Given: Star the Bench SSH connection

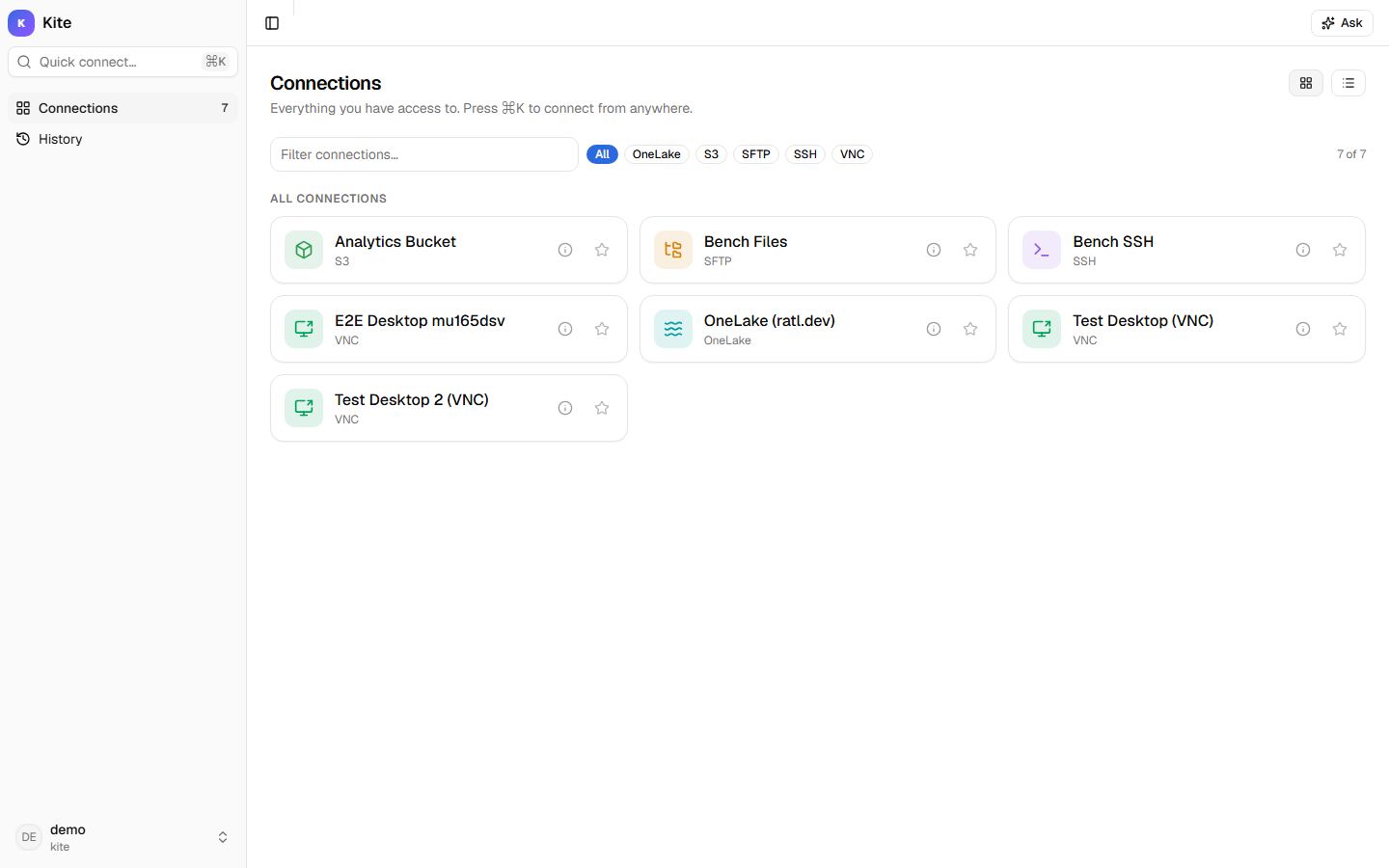Looking at the screenshot, I should tap(1340, 250).
